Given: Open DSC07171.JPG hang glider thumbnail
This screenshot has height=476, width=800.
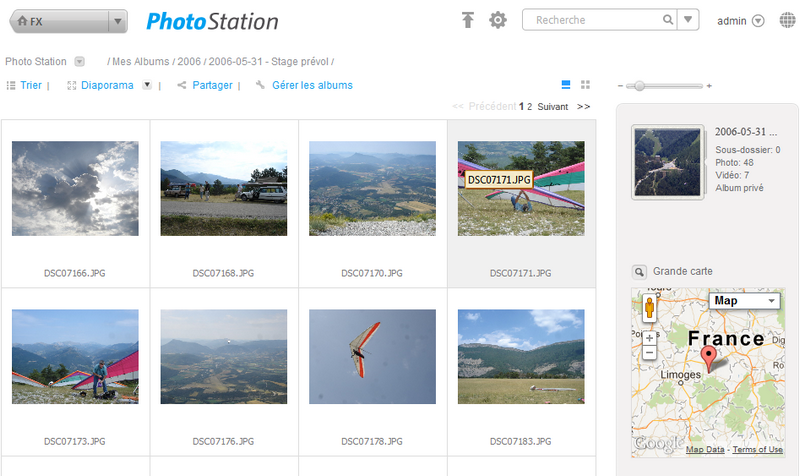Looking at the screenshot, I should coord(521,188).
